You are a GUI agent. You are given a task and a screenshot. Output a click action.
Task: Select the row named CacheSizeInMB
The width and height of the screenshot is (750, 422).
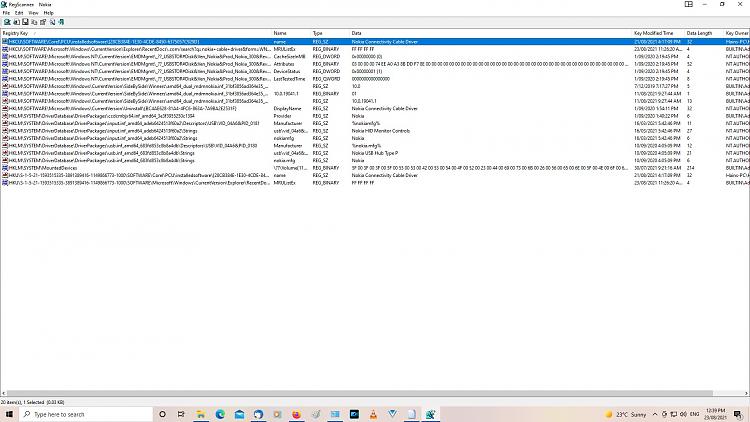click(375, 56)
